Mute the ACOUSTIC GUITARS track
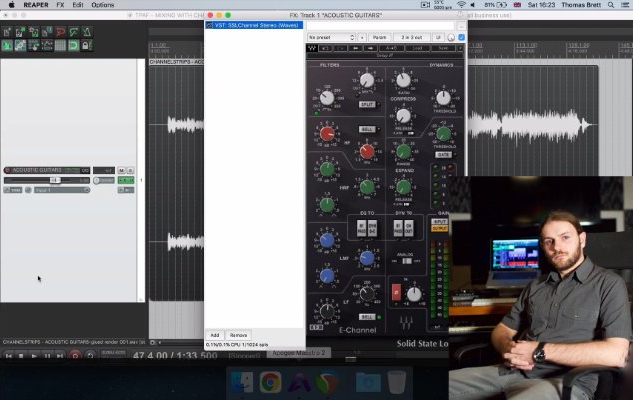The image size is (633, 400). (x=122, y=170)
